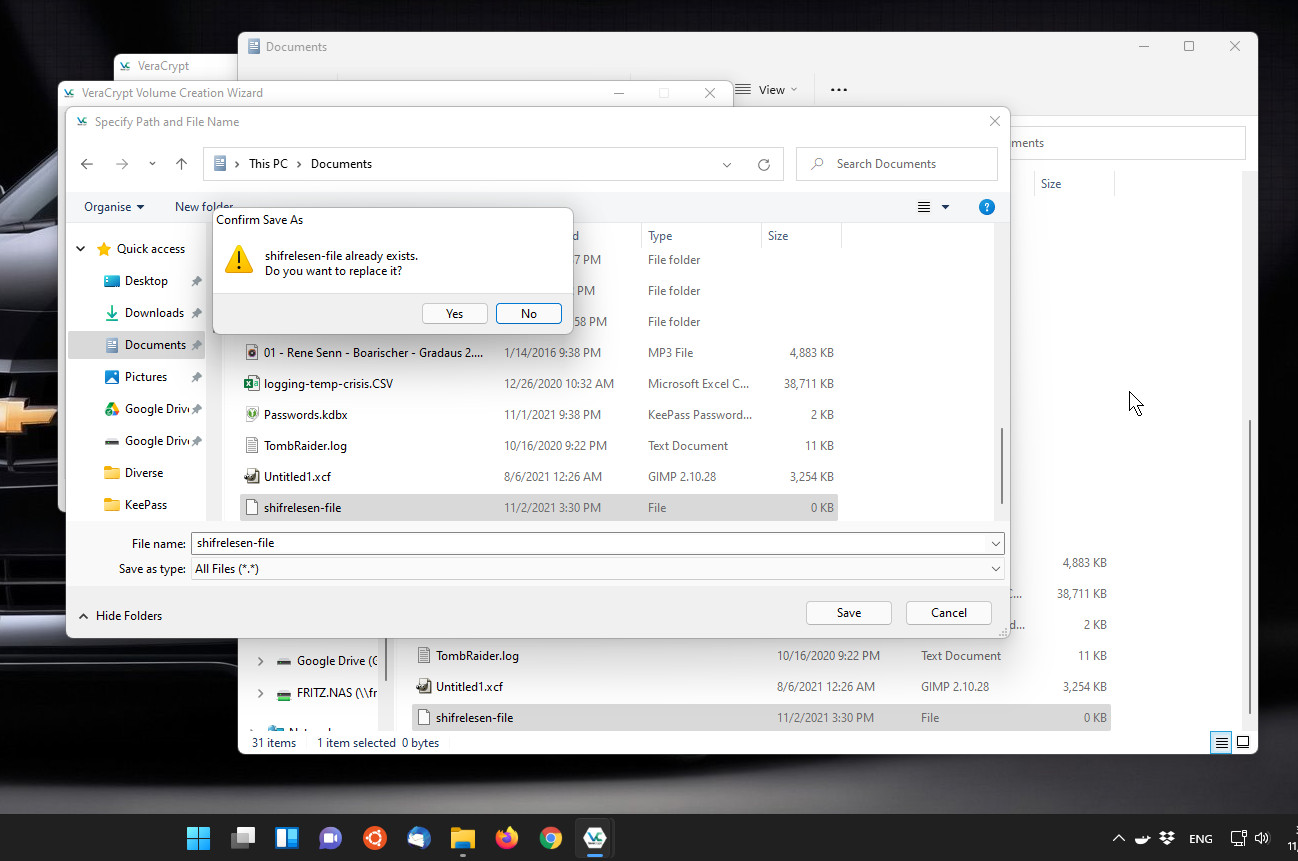This screenshot has width=1298, height=861.
Task: Open File Explorer from the taskbar
Action: [463, 838]
